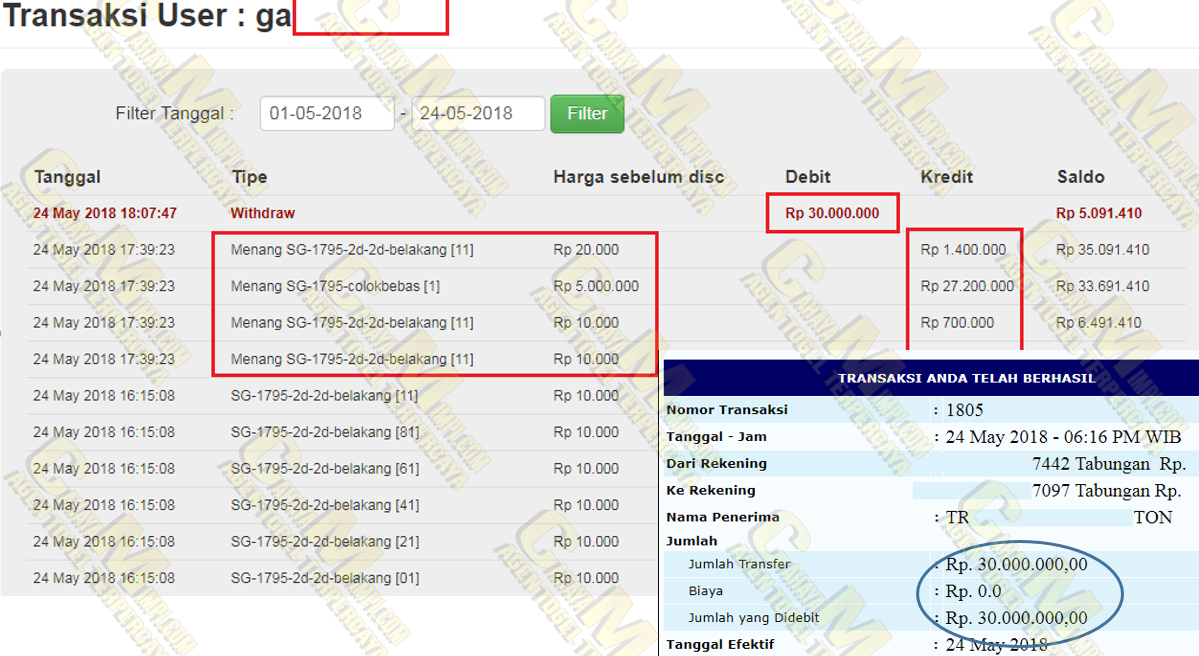Click the SG-1795-2d-2d-belakang [01] entry

coord(324,578)
